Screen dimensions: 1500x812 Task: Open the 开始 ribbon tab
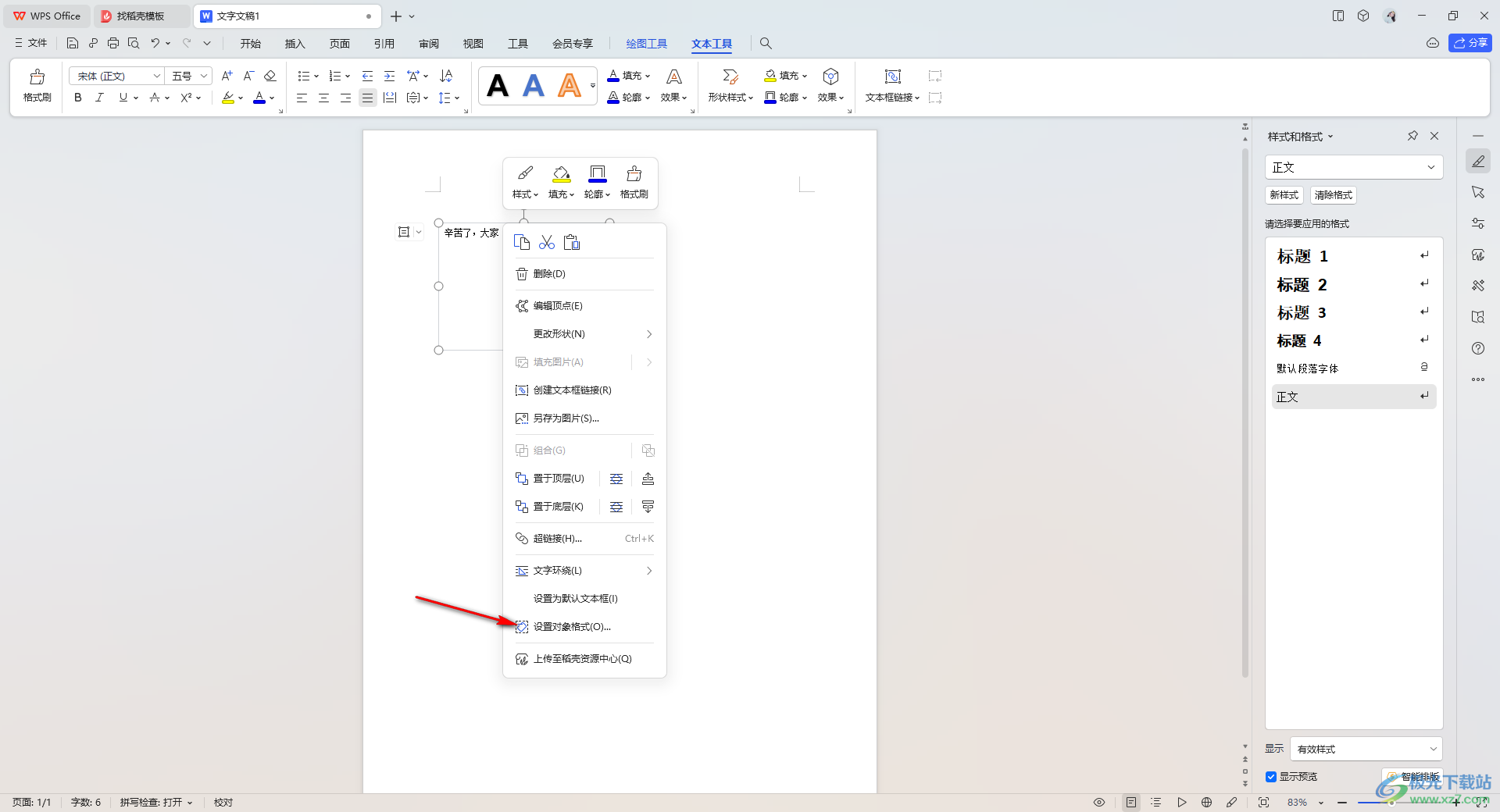click(250, 44)
